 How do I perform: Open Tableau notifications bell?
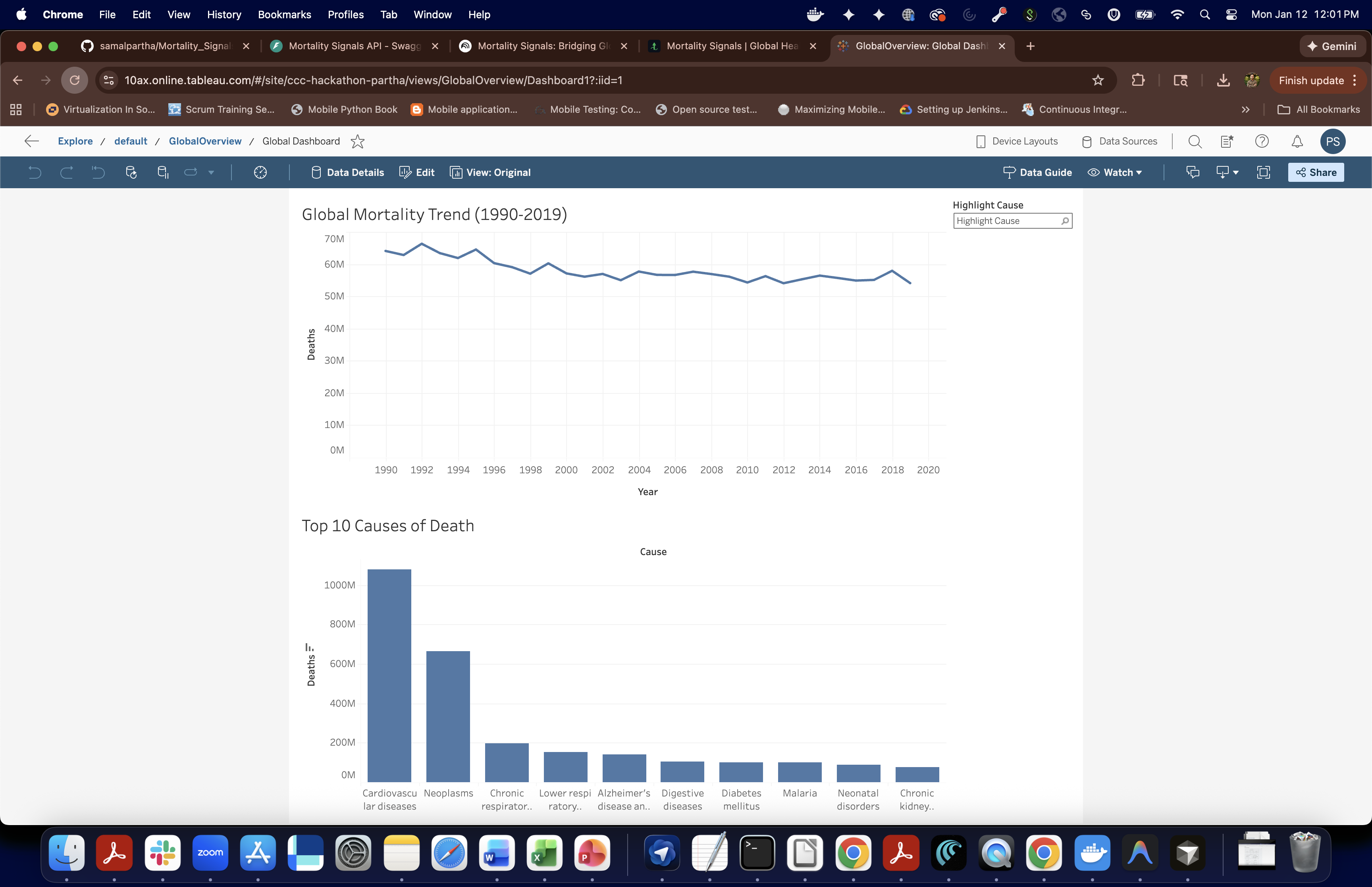pos(1297,141)
